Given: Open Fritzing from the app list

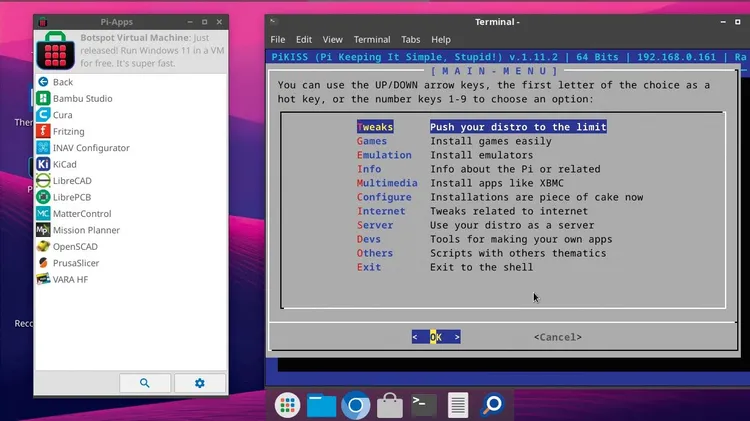Looking at the screenshot, I should tap(68, 131).
